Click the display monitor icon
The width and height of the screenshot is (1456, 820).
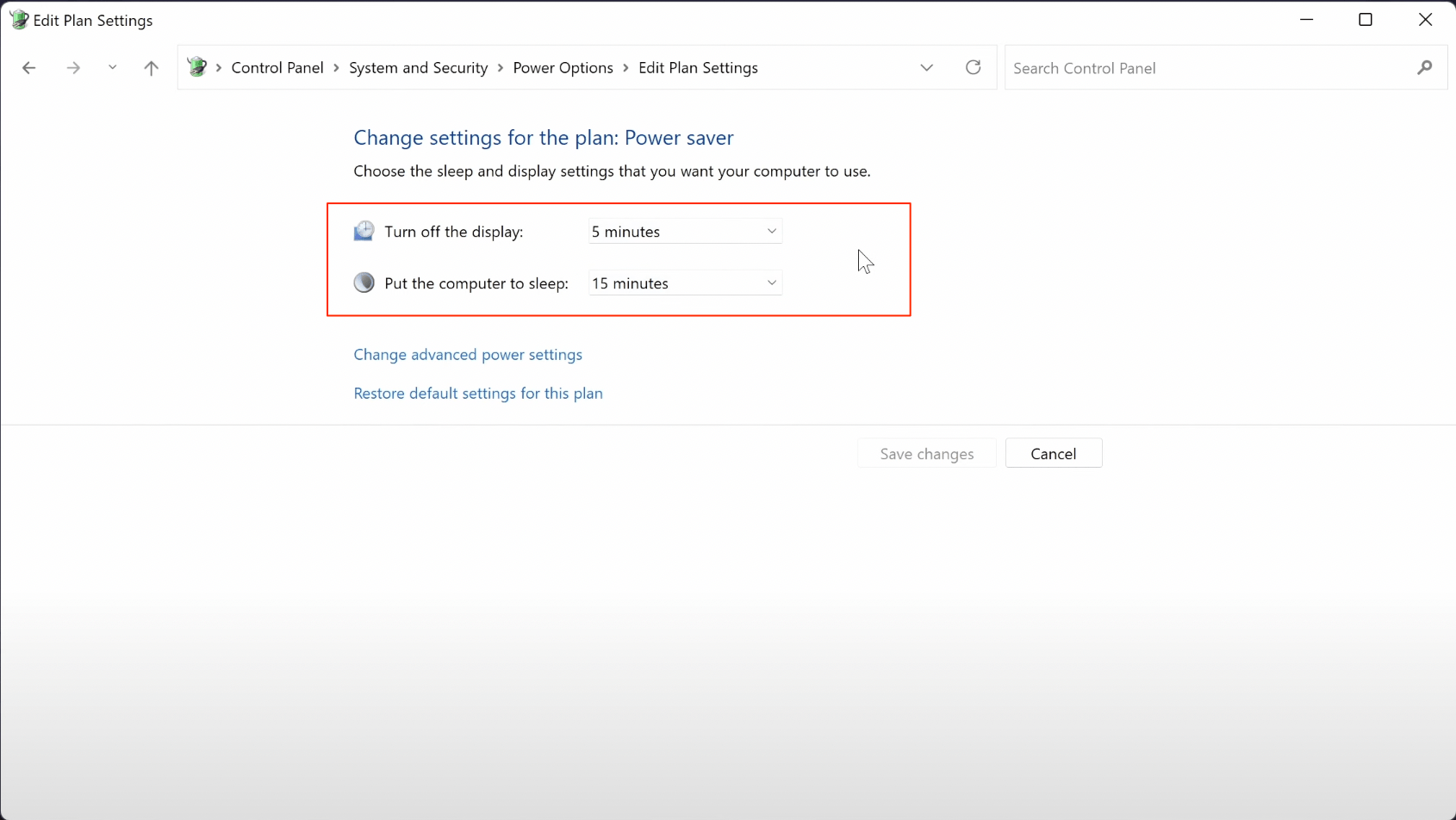point(364,232)
